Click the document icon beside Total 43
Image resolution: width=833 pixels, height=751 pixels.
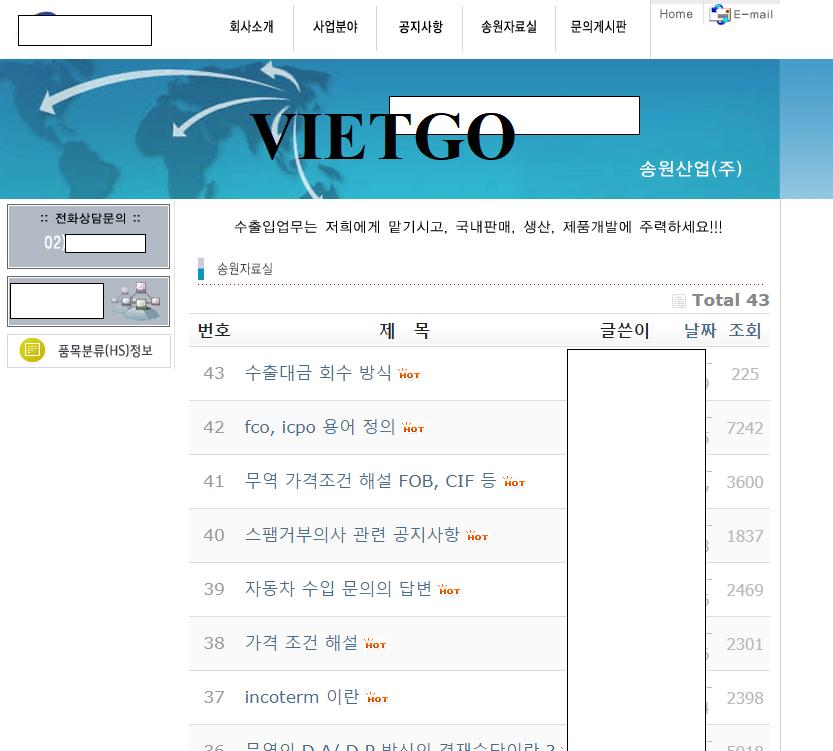[x=679, y=301]
